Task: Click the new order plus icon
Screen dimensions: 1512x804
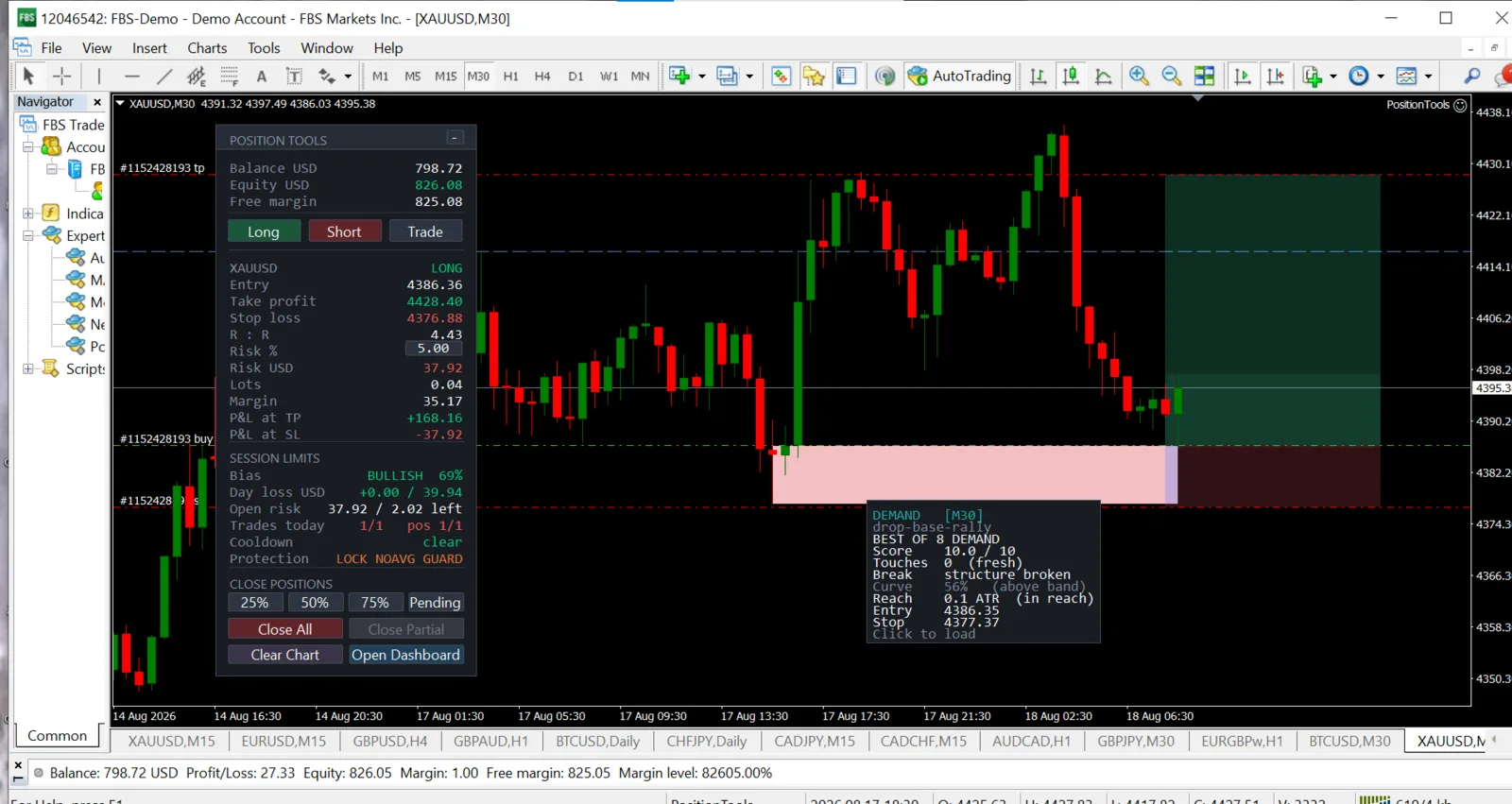Action: coord(679,76)
